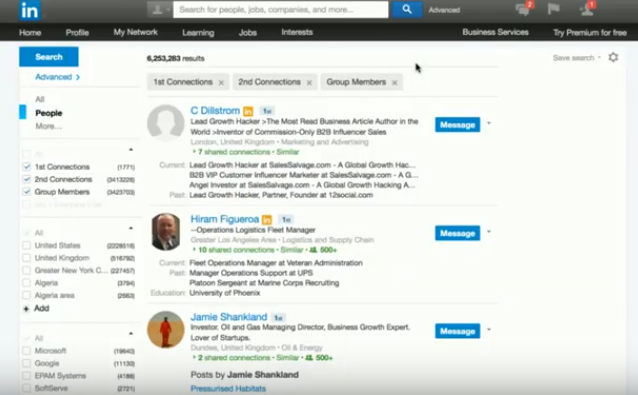Click Hiram Figueroa's 500+ connections icon
Screen dimensions: 638x395
tap(313, 250)
